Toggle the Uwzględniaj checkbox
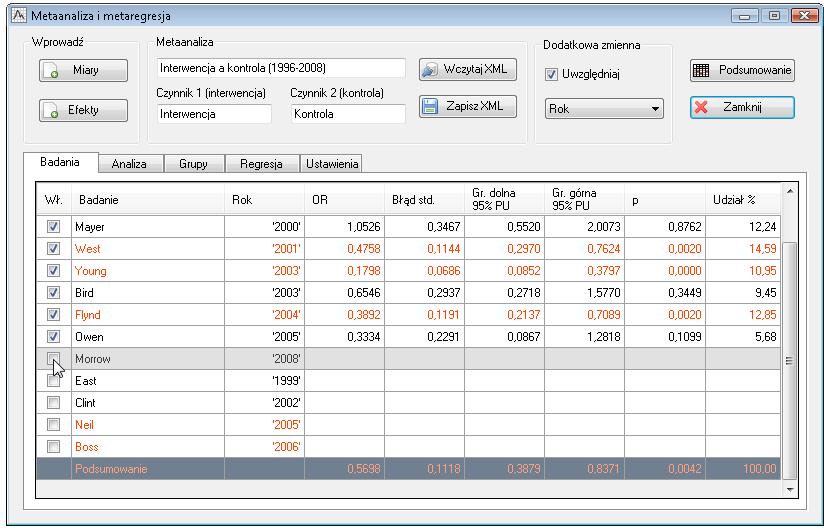Screen dimensions: 824x532 point(551,75)
